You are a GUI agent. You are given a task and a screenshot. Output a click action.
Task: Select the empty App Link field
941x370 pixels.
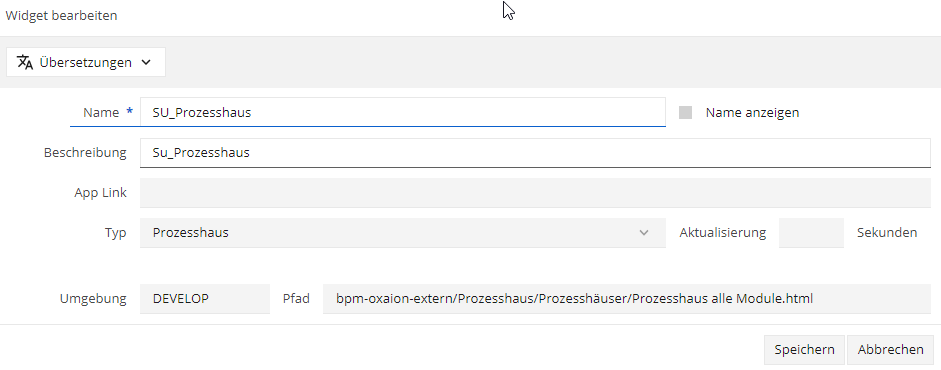[535, 192]
